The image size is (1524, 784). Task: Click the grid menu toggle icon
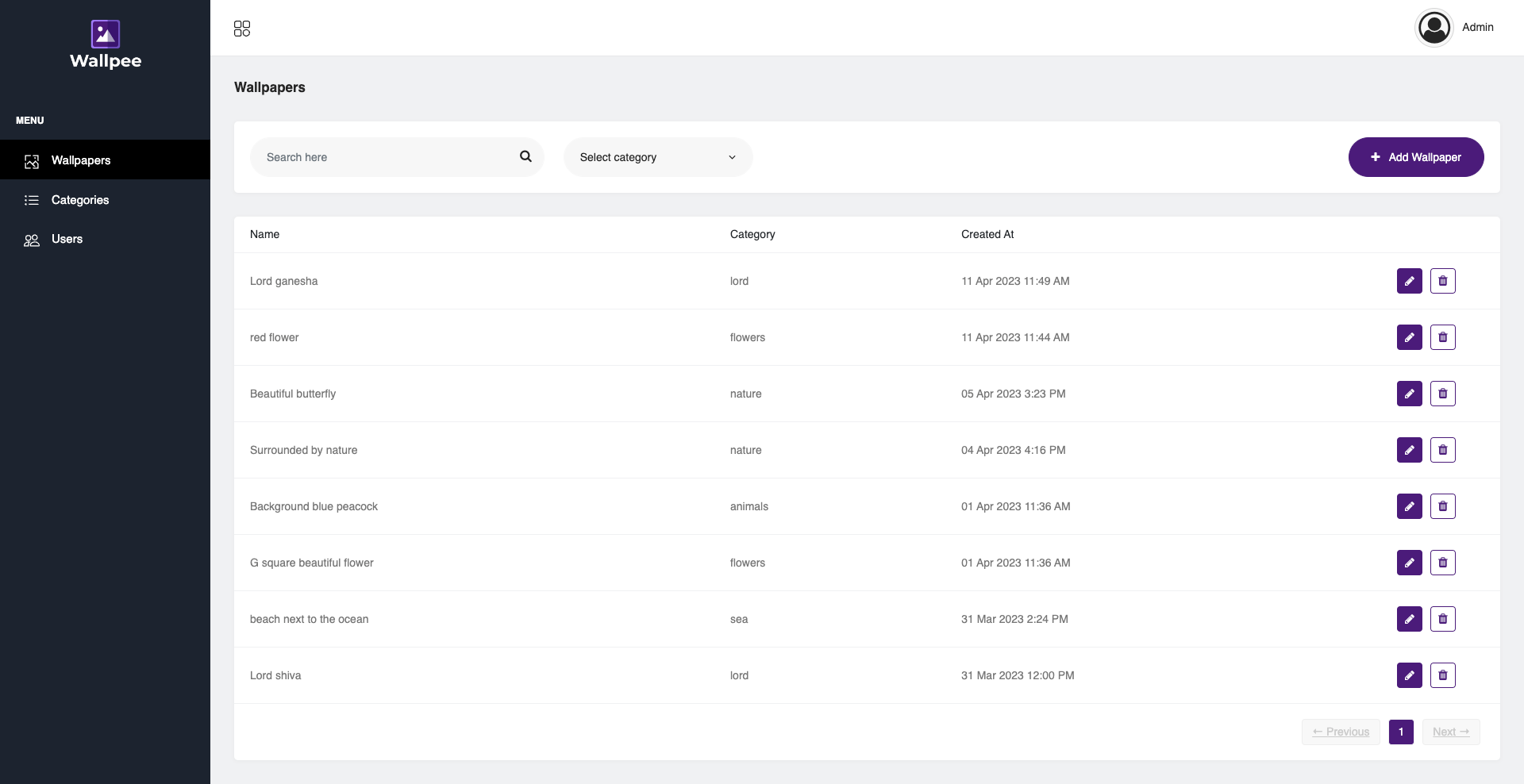pos(242,29)
